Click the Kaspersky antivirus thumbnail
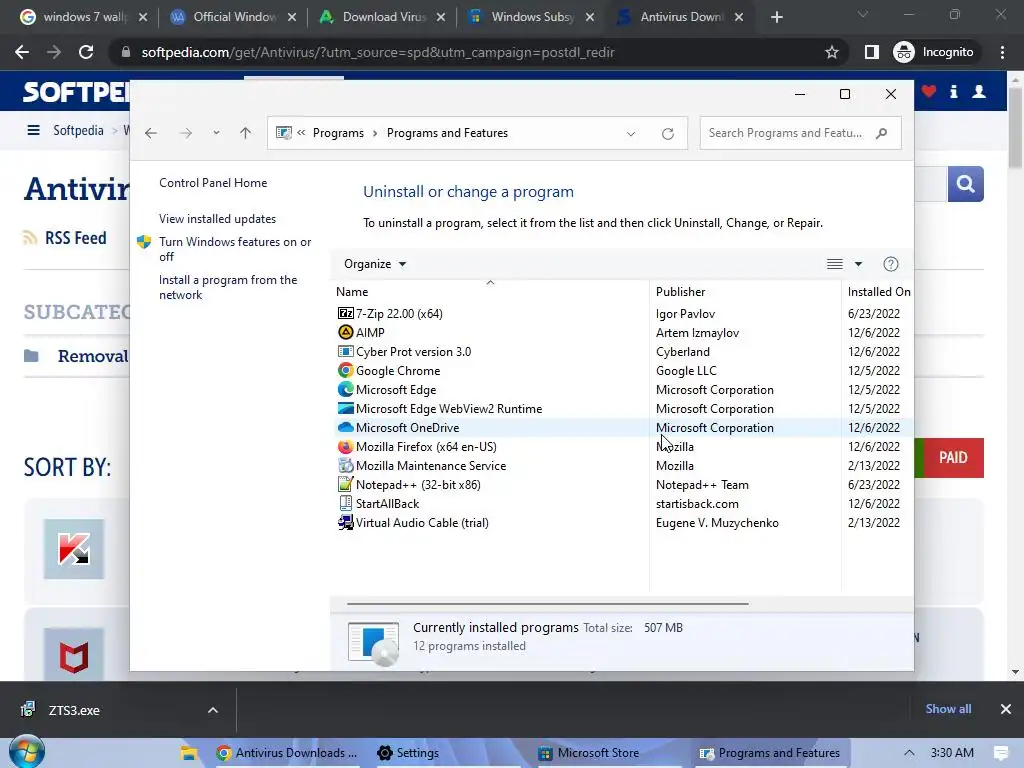The height and width of the screenshot is (768, 1024). tap(74, 549)
